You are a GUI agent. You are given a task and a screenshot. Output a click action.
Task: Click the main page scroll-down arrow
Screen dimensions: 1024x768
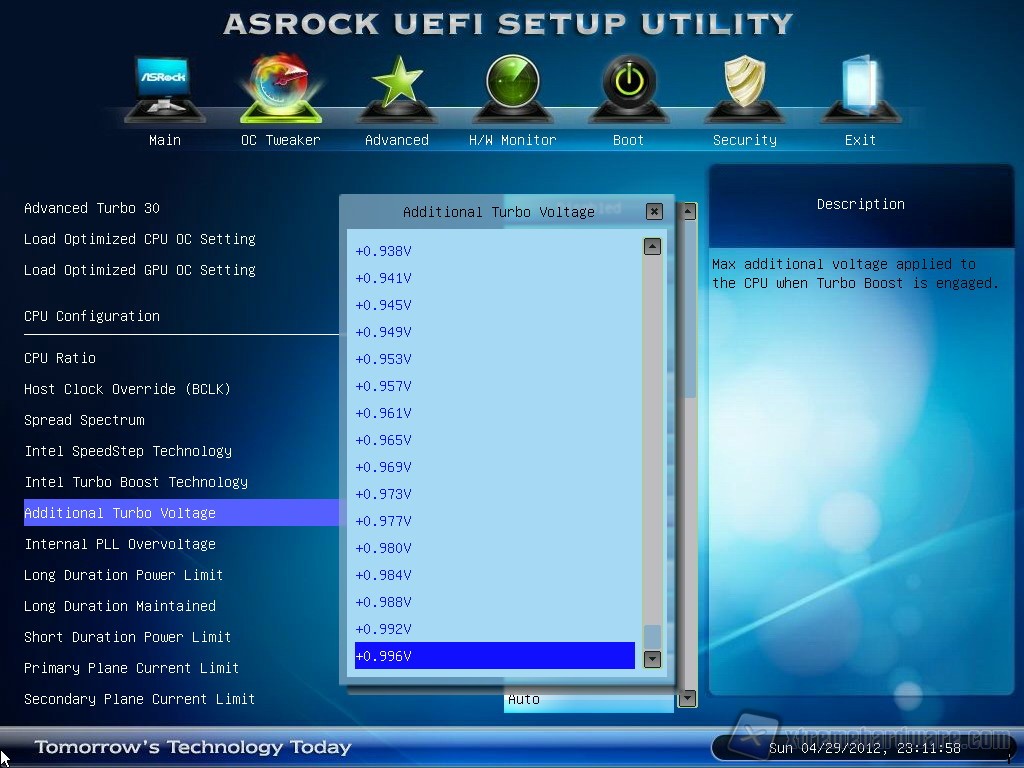(687, 699)
